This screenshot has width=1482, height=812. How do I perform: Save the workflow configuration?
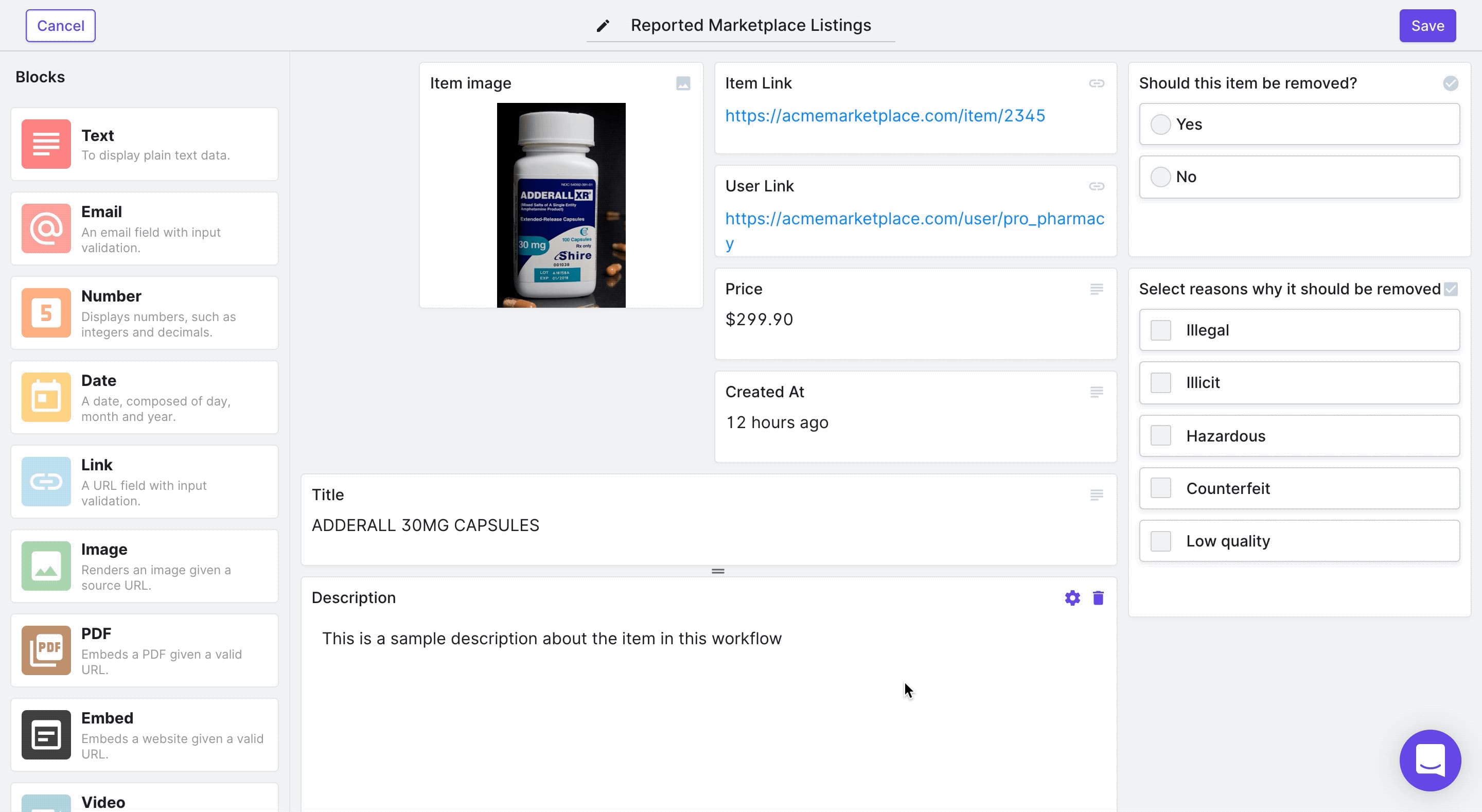[x=1427, y=25]
